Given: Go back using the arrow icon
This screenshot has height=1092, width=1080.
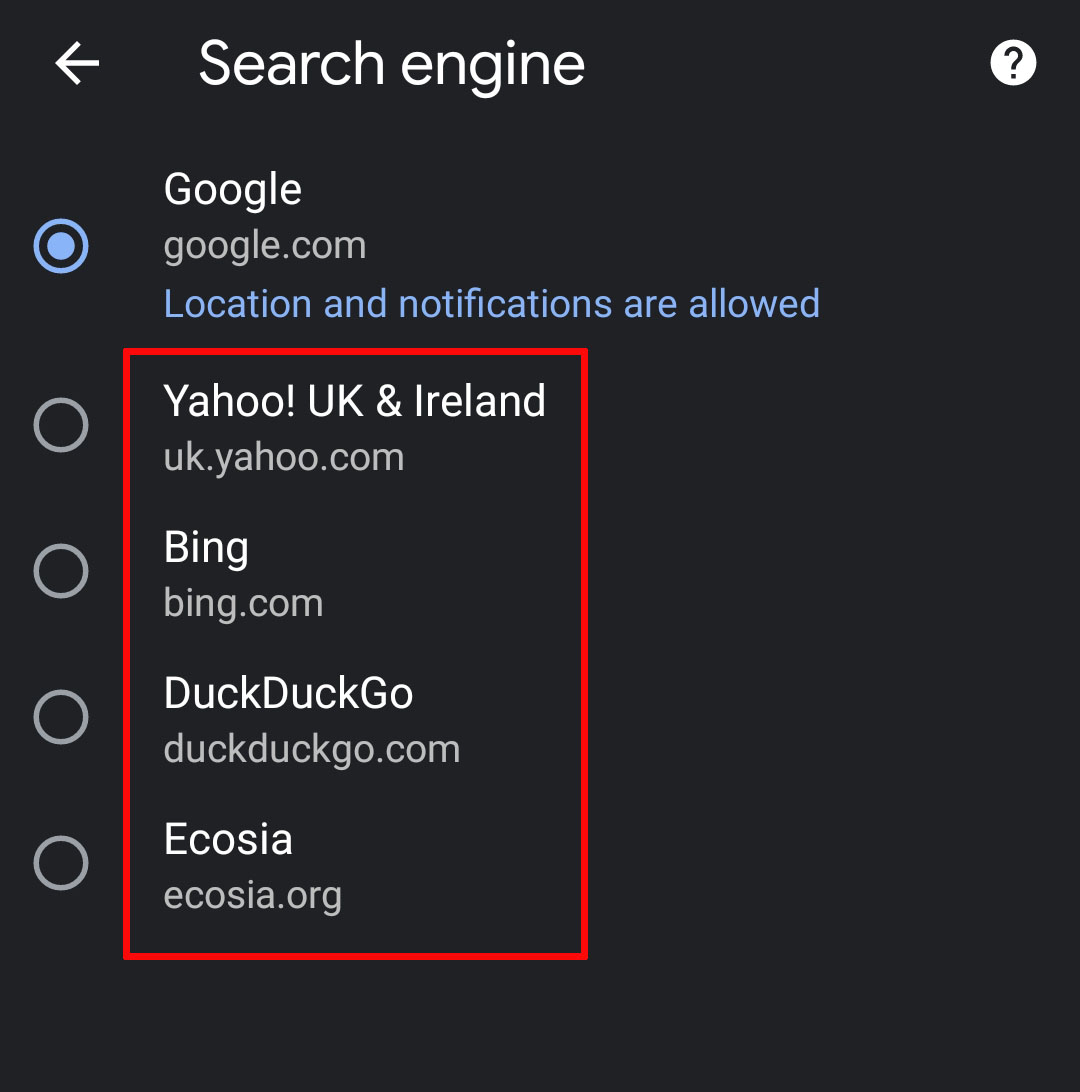Looking at the screenshot, I should 77,63.
